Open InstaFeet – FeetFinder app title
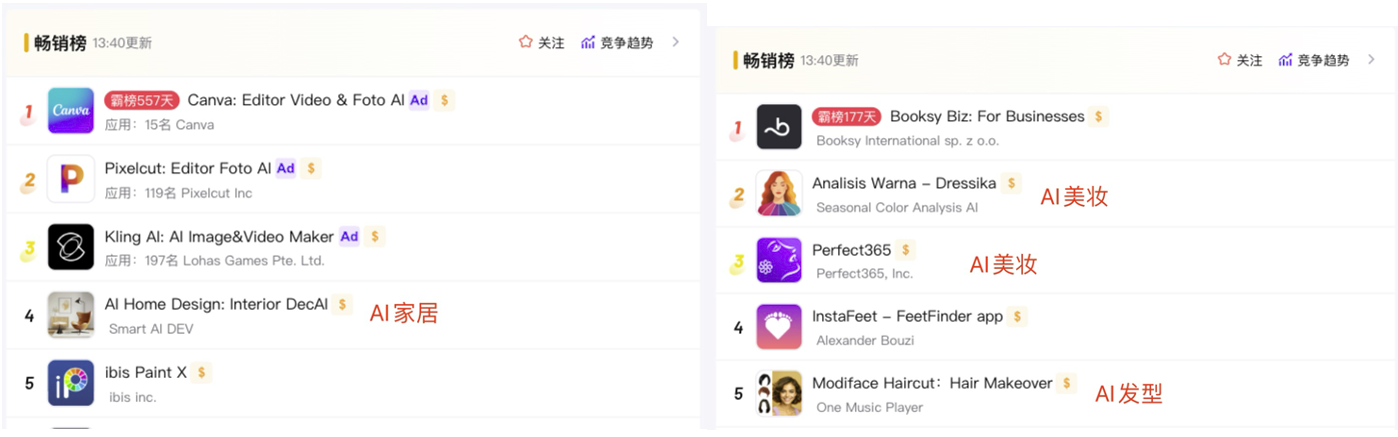The height and width of the screenshot is (437, 1398). click(x=907, y=316)
